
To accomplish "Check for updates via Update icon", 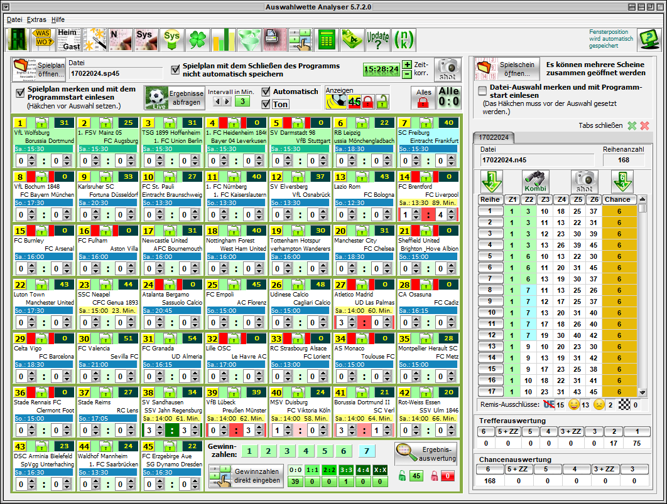I will 378,40.
